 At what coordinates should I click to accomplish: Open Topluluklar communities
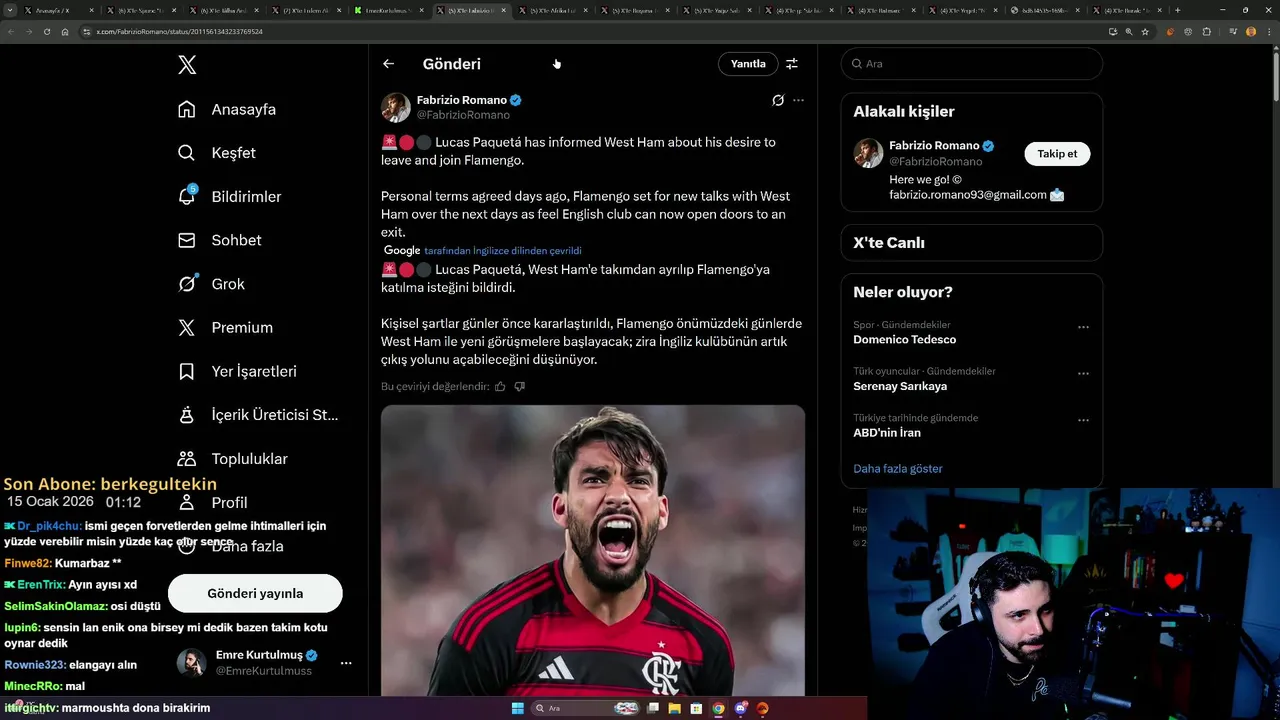point(232,459)
